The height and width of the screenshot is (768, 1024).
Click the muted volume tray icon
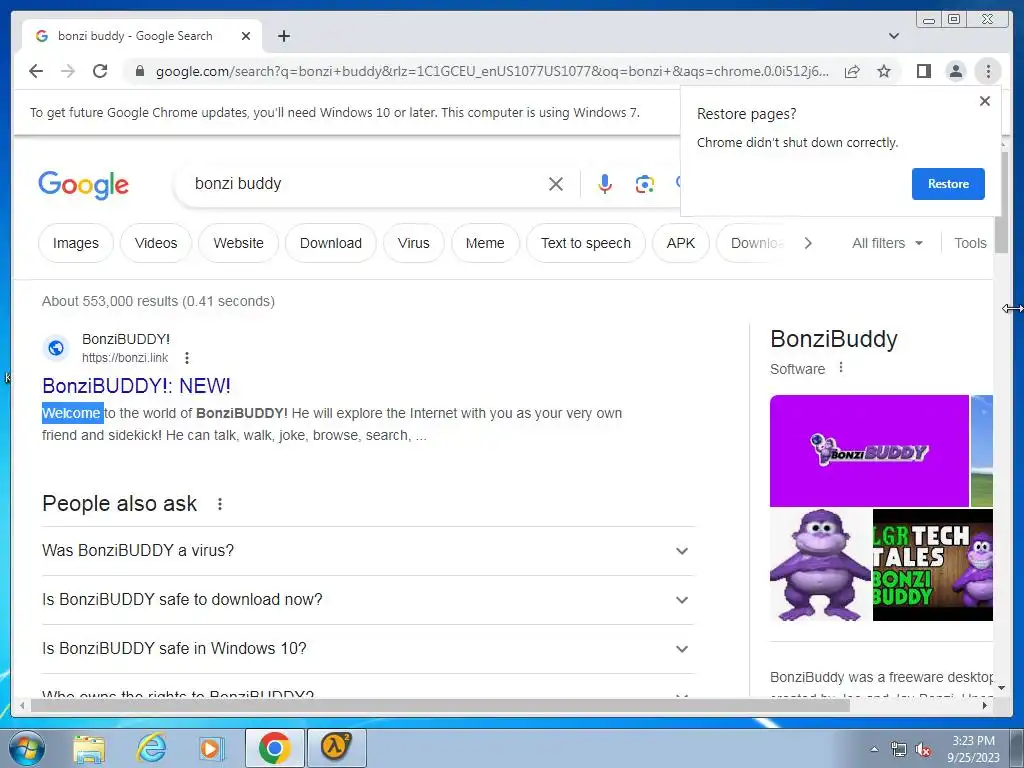pyautogui.click(x=923, y=749)
